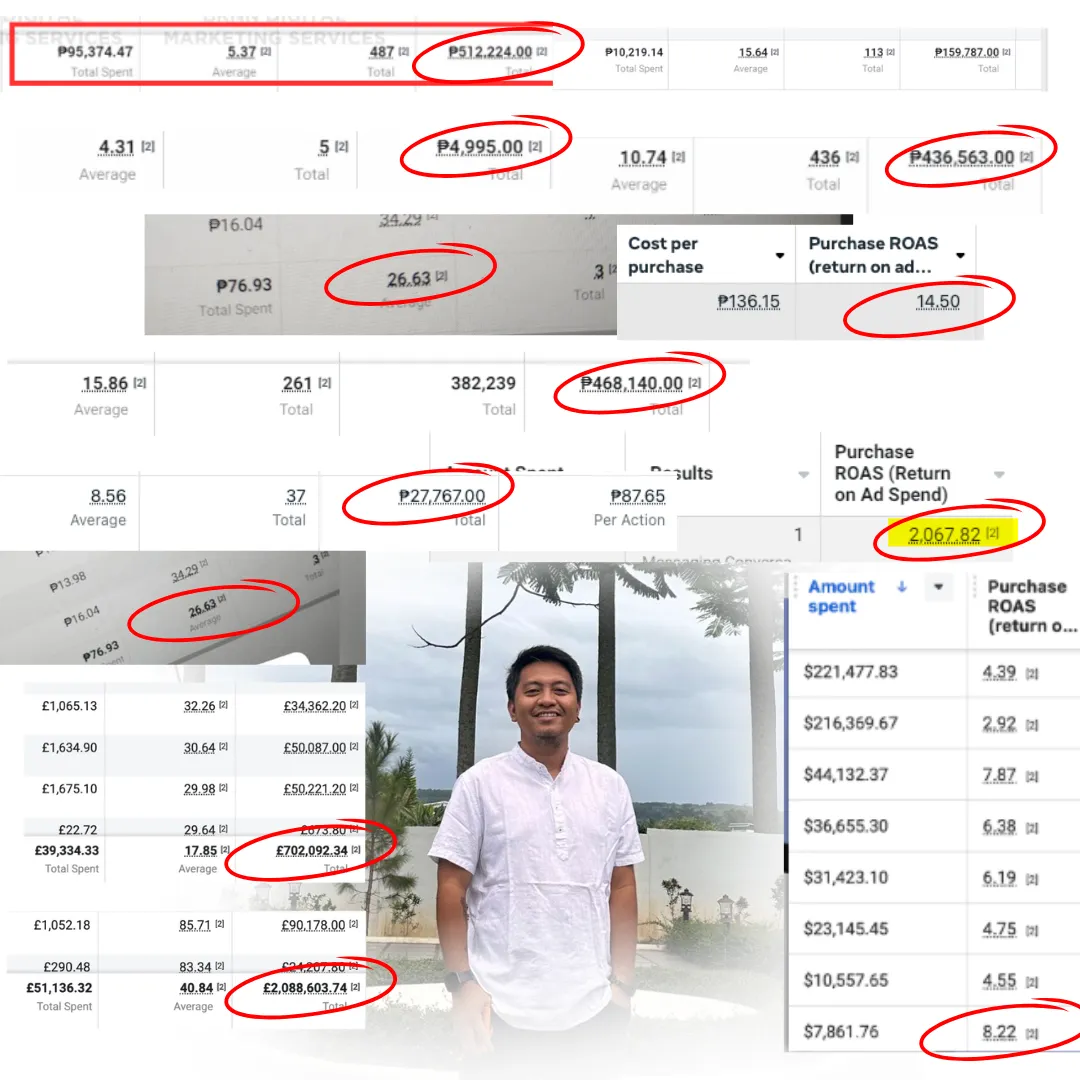Select the ₱27,767.00 total value
Screen dimensions: 1080x1080
pyautogui.click(x=442, y=496)
